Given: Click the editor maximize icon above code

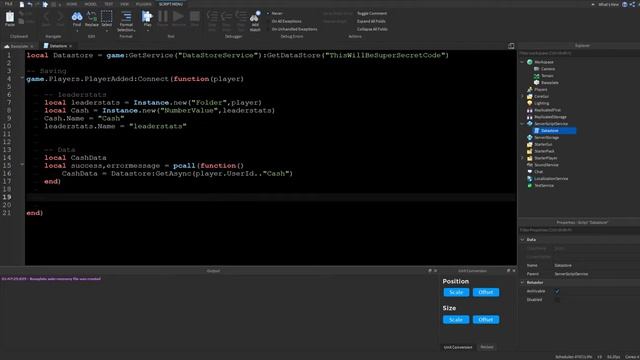Looking at the screenshot, I should [x=511, y=46].
